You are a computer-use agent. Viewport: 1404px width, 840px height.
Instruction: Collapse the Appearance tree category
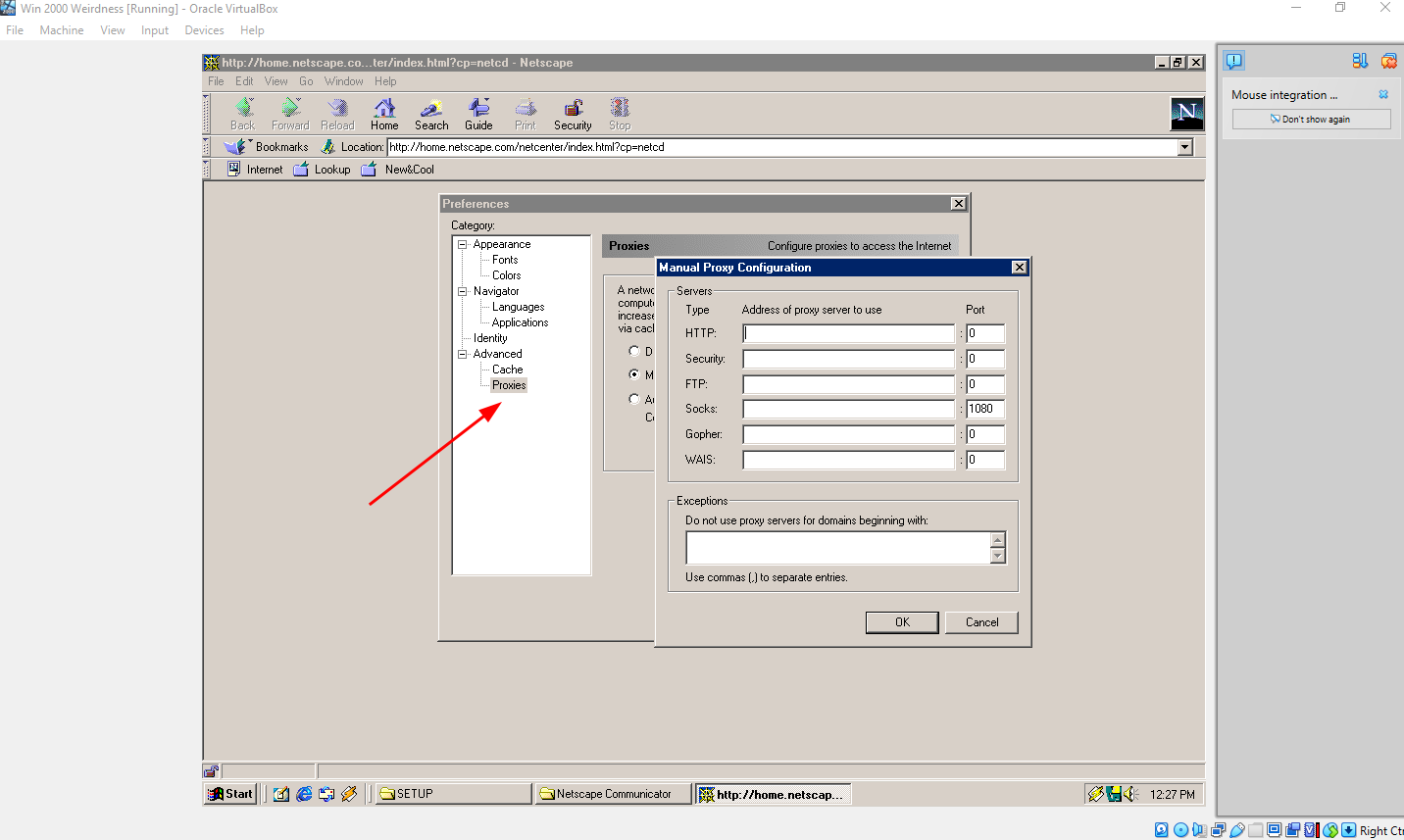pyautogui.click(x=462, y=244)
